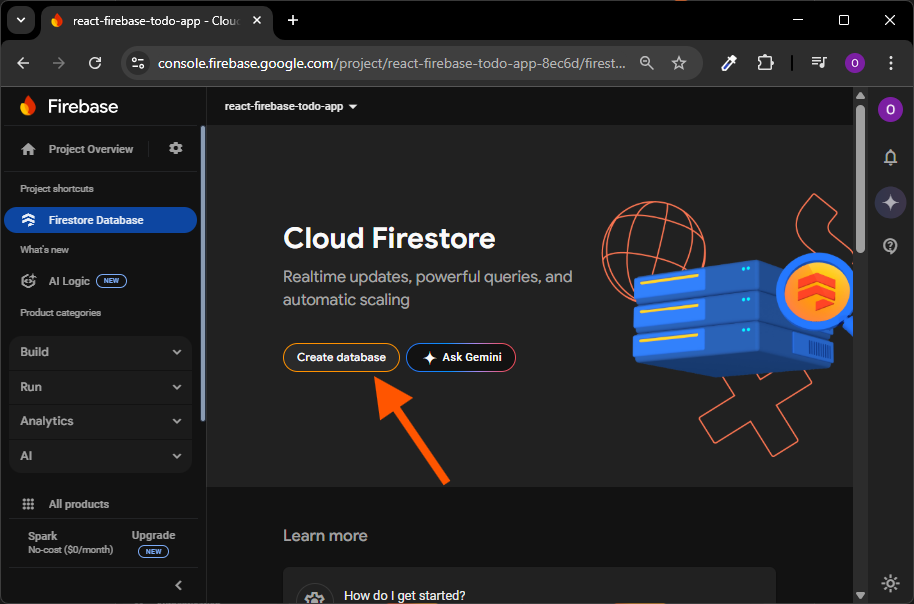Open the account avatar in Firebase console
The image size is (914, 604).
pyautogui.click(x=890, y=110)
